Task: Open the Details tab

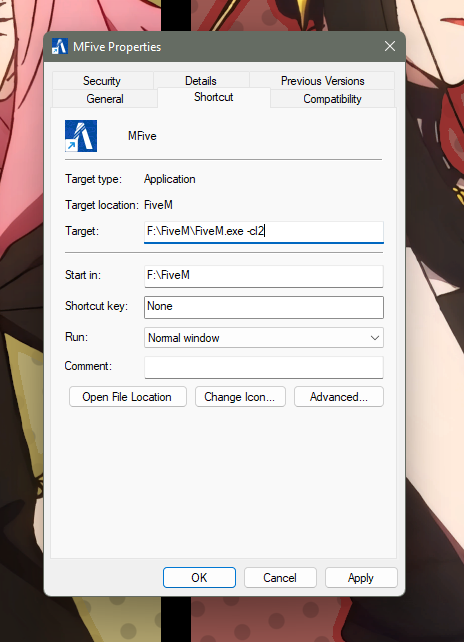Action: coord(201,81)
